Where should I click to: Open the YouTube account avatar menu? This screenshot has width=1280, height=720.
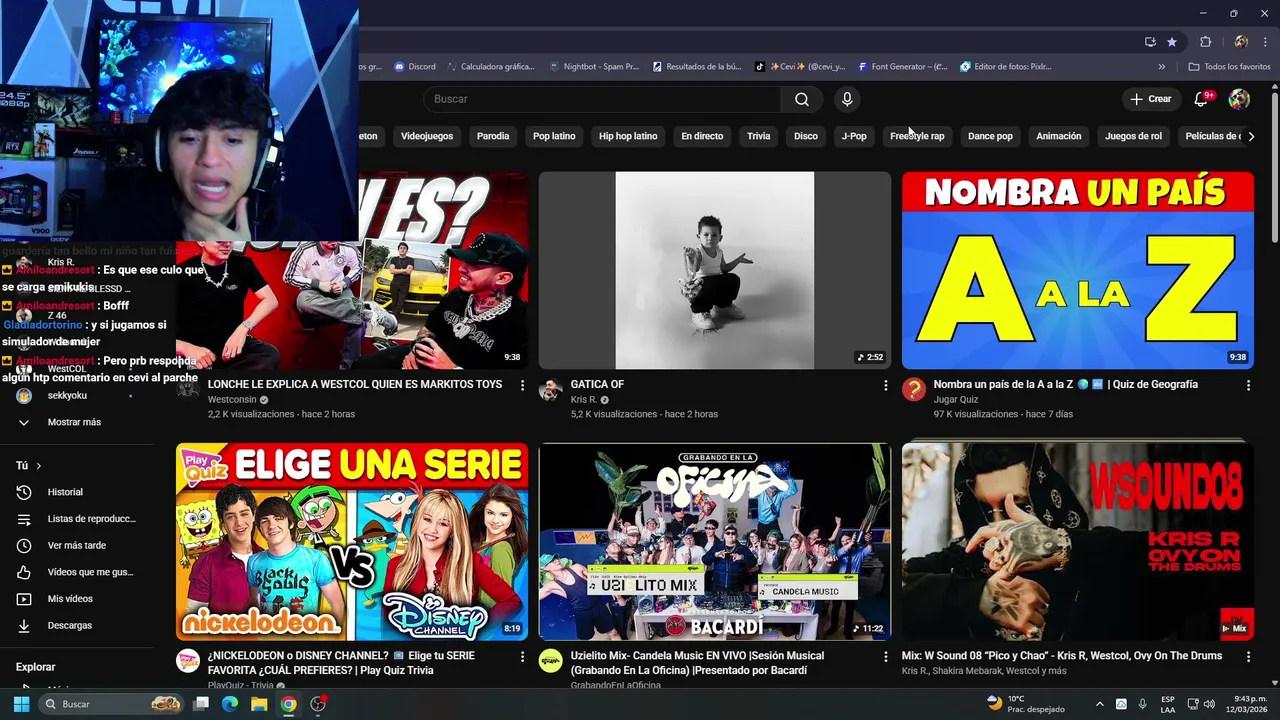(x=1239, y=99)
